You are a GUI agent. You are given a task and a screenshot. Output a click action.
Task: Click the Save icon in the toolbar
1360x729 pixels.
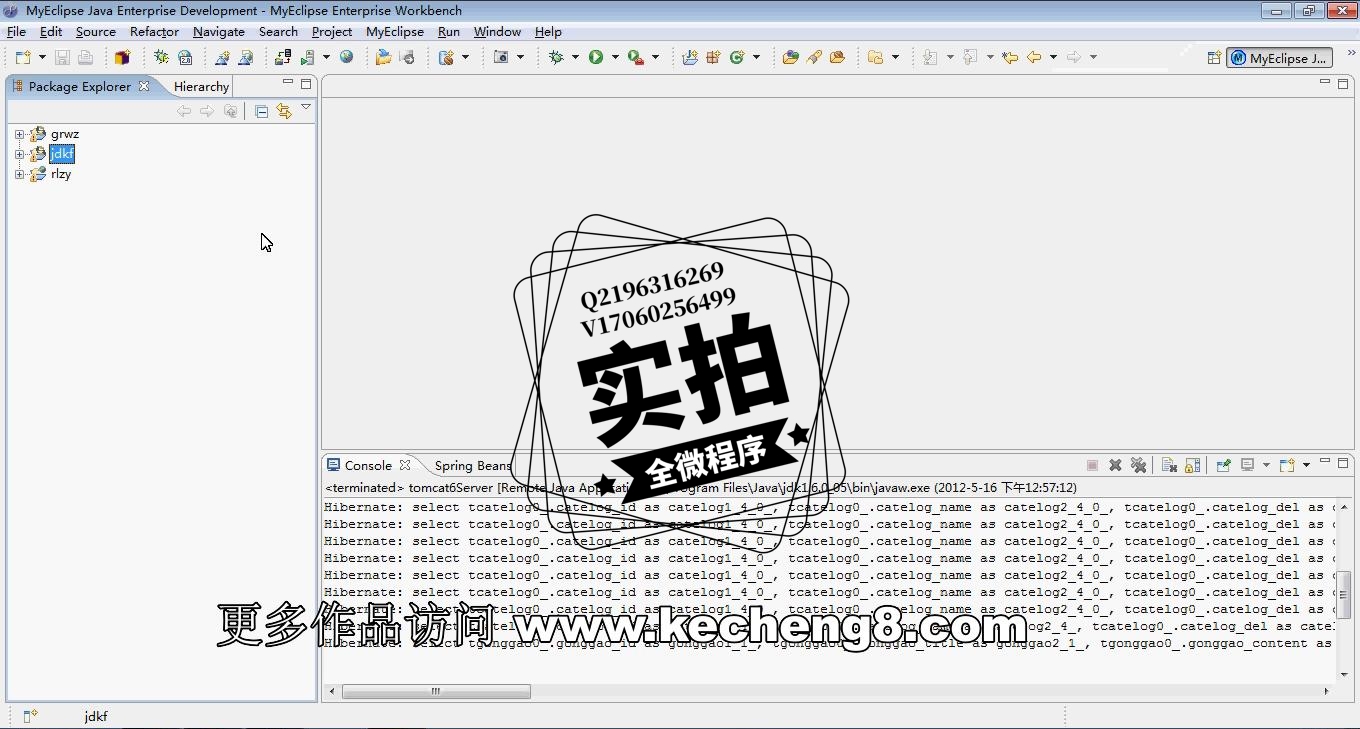click(x=62, y=58)
